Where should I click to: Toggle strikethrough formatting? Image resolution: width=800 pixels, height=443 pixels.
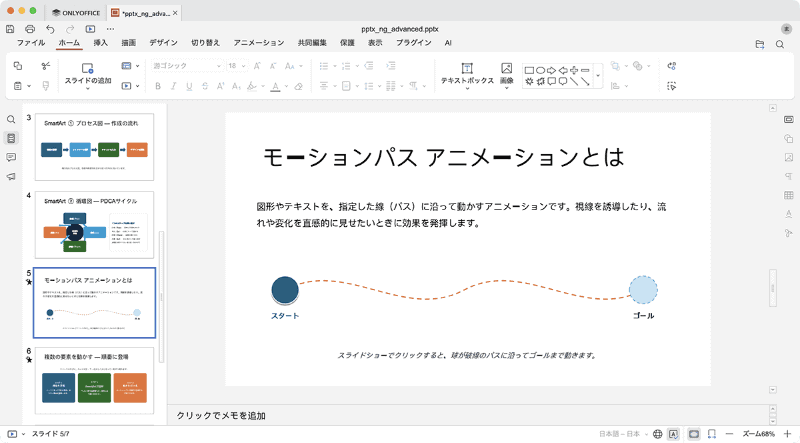click(205, 86)
